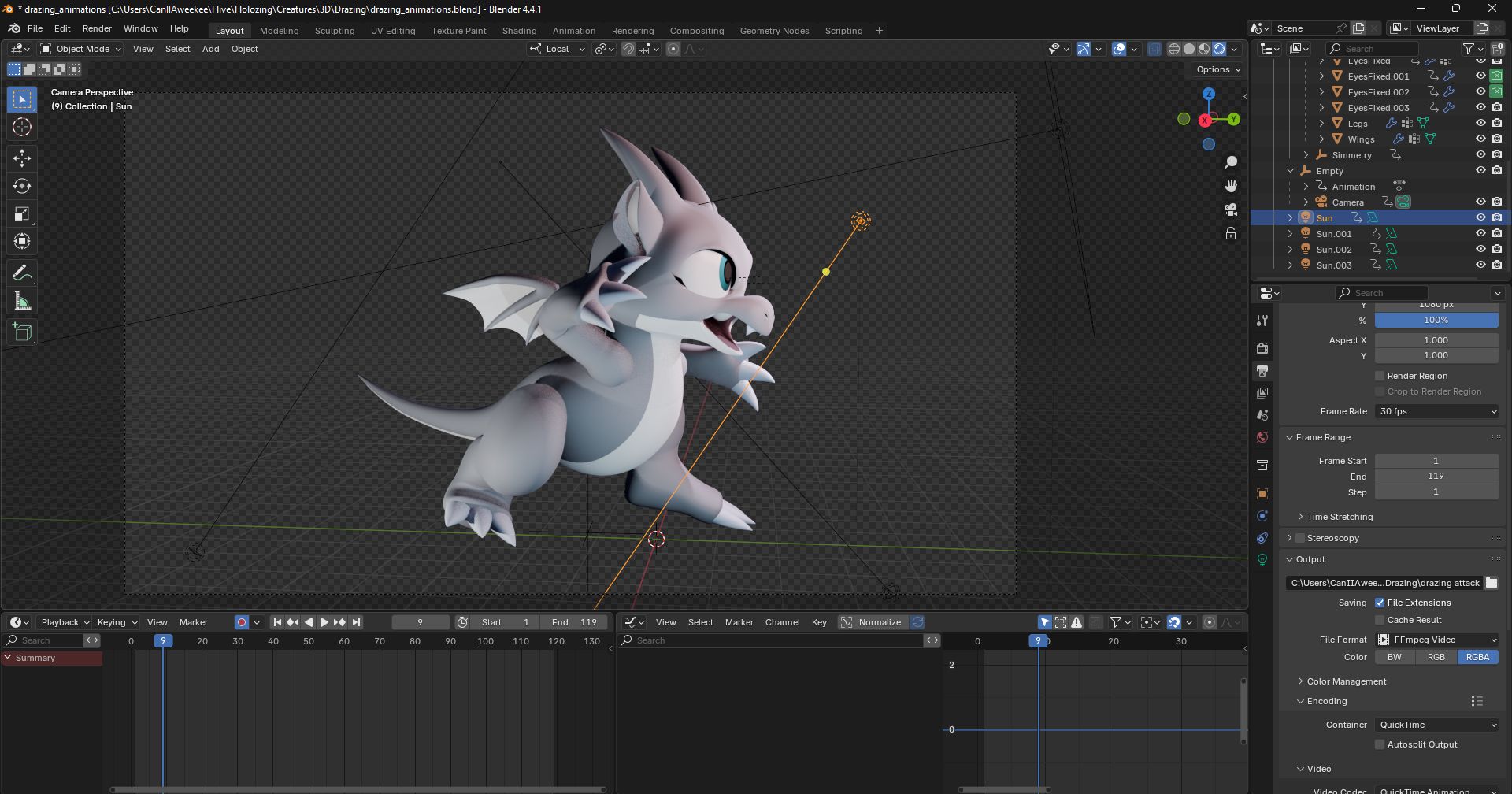Click the Frame End 119 field

[1436, 476]
